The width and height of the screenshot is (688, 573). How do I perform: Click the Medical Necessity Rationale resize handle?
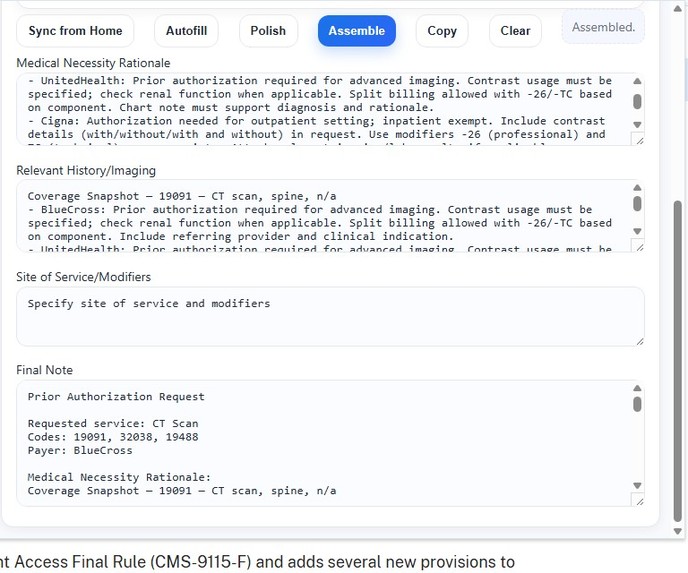pos(639,140)
